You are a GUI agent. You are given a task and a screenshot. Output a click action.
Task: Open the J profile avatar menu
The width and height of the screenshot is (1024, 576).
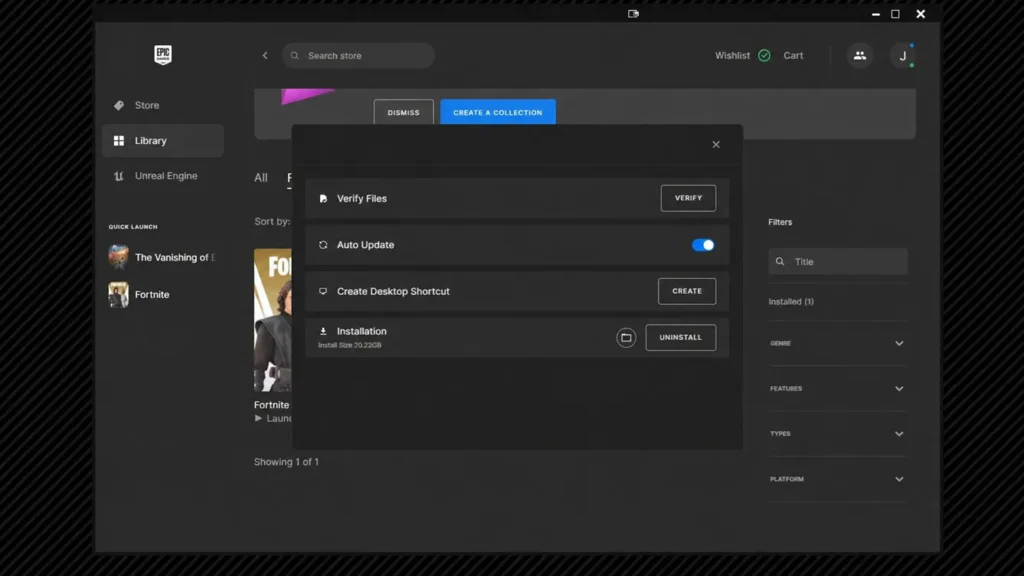point(903,56)
